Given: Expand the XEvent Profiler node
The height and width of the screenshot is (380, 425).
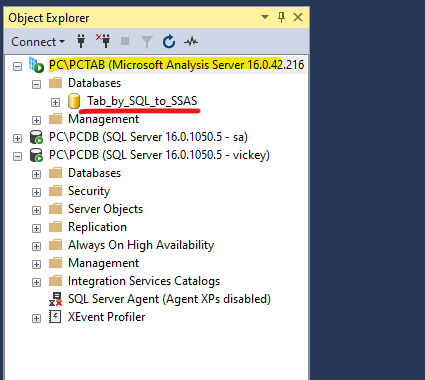Looking at the screenshot, I should pyautogui.click(x=36, y=318).
